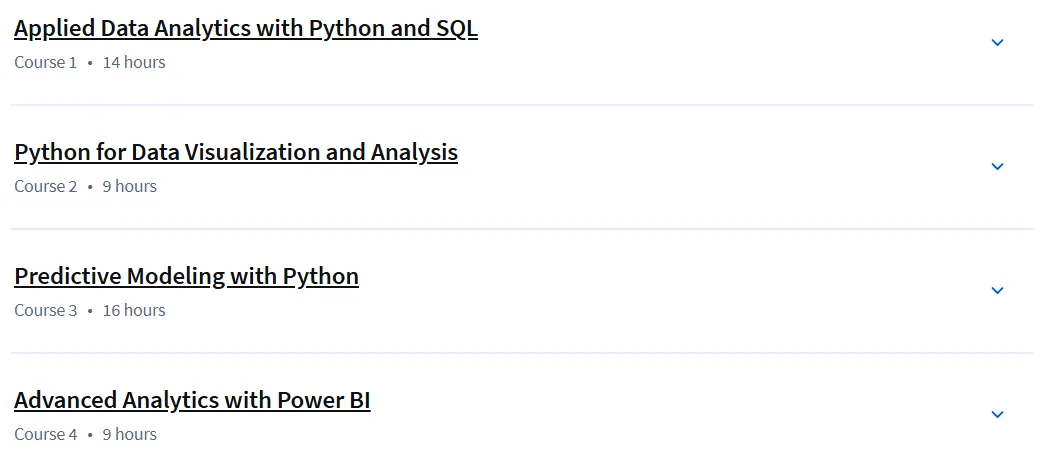This screenshot has width=1045, height=466.
Task: Click the divider line above Advanced Analytics row
Action: click(522, 353)
